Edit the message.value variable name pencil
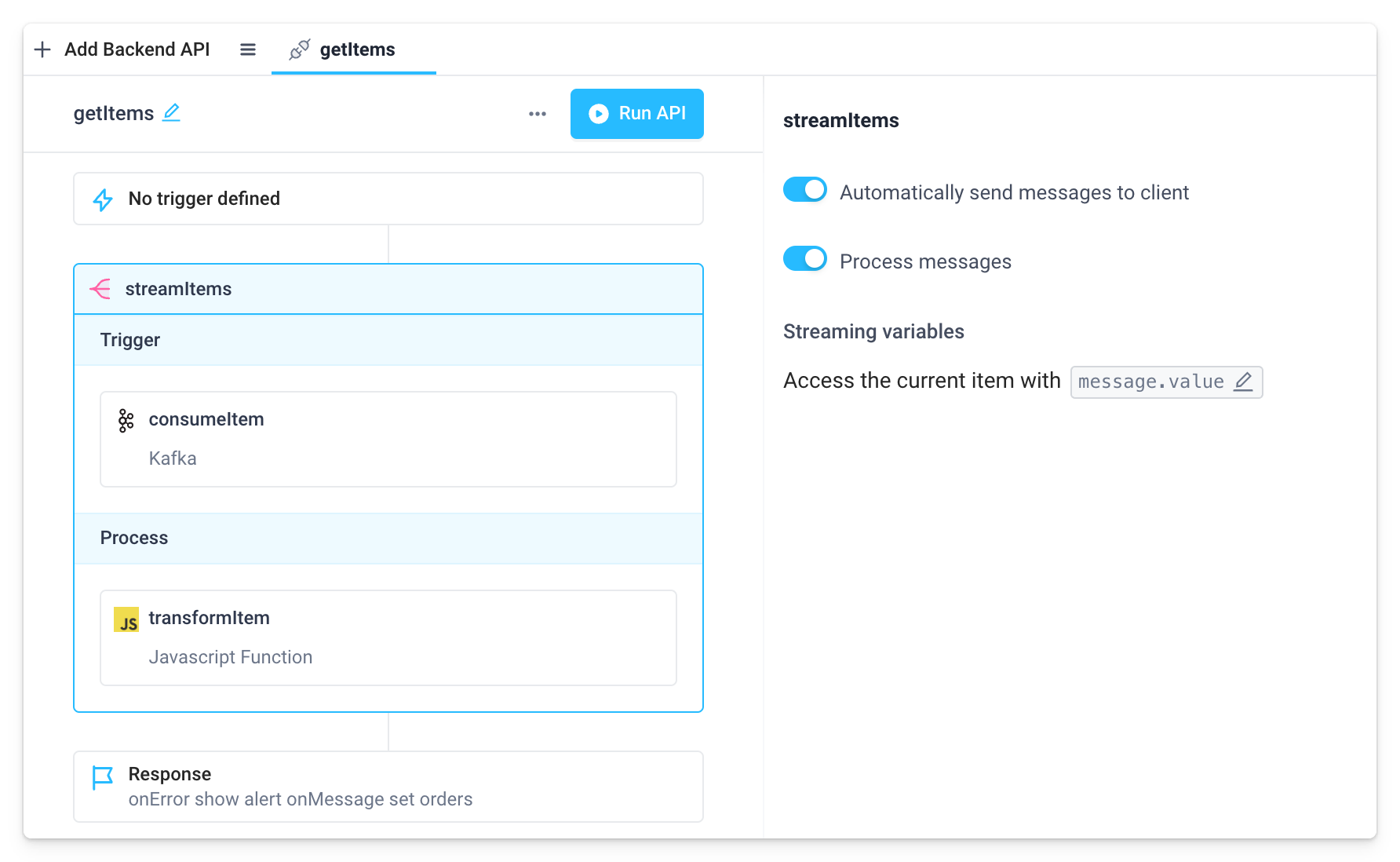 pos(1243,382)
